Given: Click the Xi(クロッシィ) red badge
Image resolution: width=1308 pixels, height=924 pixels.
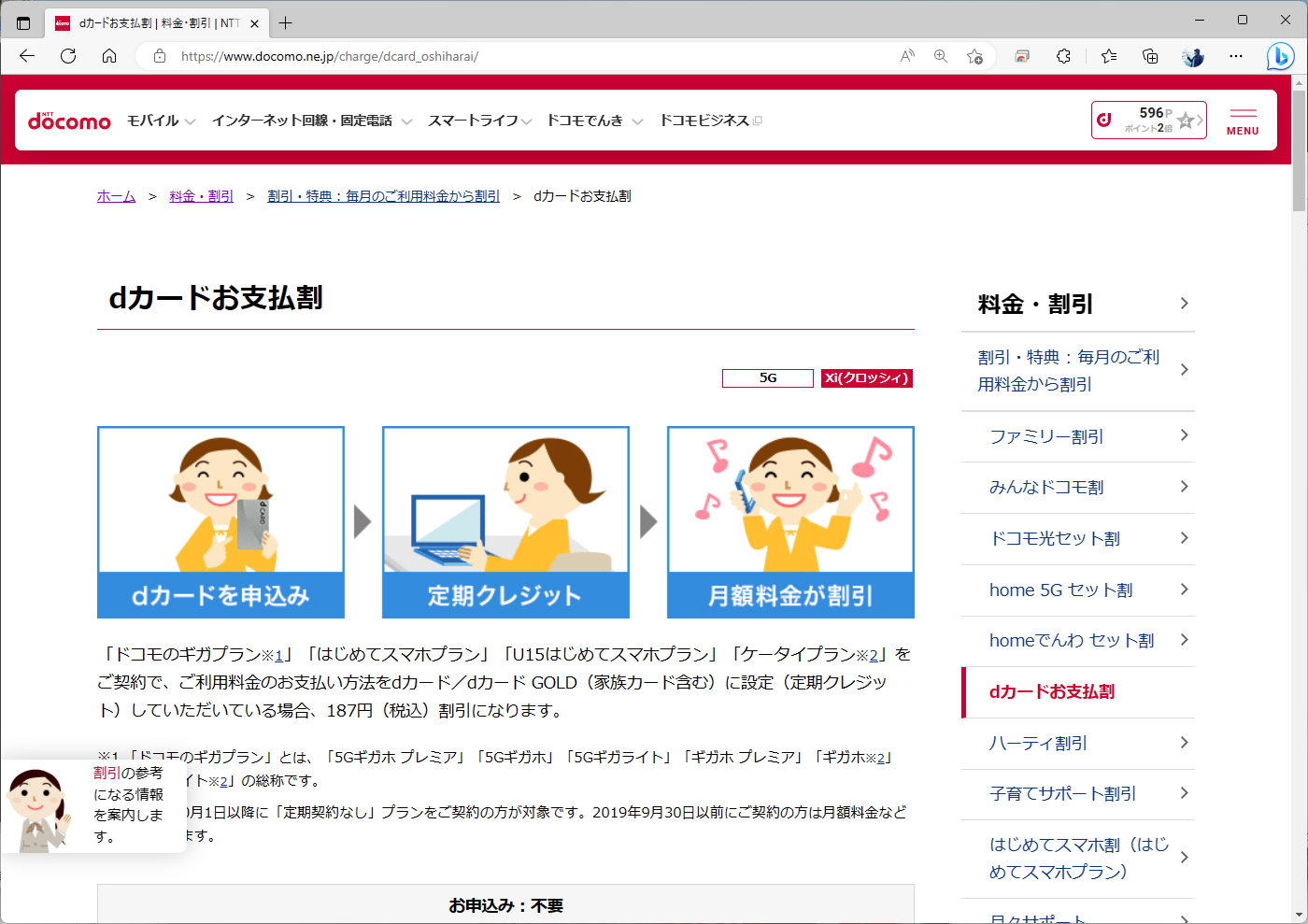Looking at the screenshot, I should pyautogui.click(x=866, y=378).
